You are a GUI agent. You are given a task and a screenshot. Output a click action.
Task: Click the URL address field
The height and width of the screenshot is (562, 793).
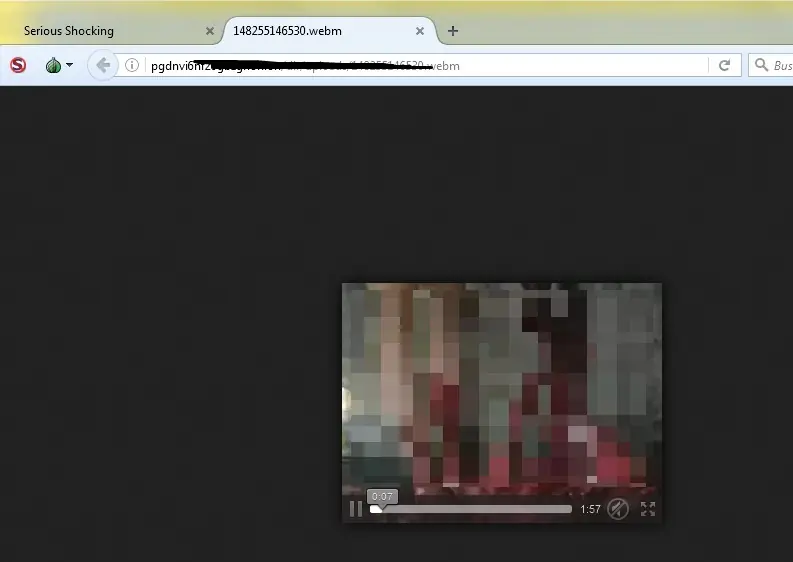click(x=427, y=65)
